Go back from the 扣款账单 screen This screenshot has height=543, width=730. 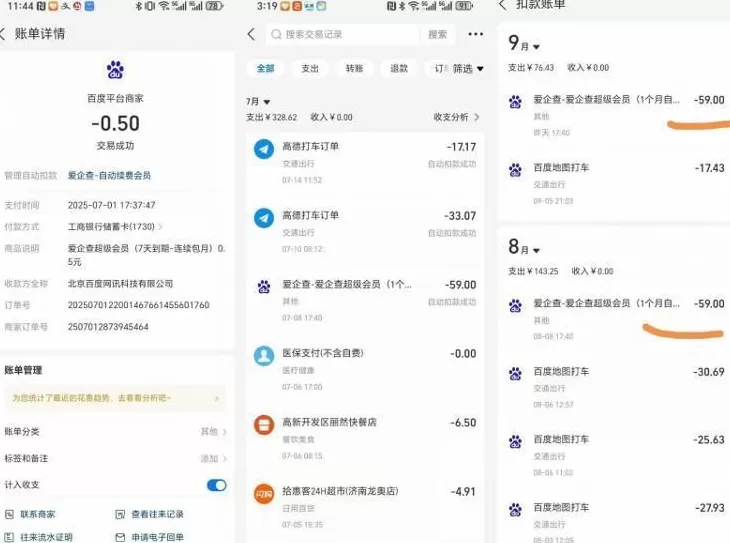(x=502, y=5)
